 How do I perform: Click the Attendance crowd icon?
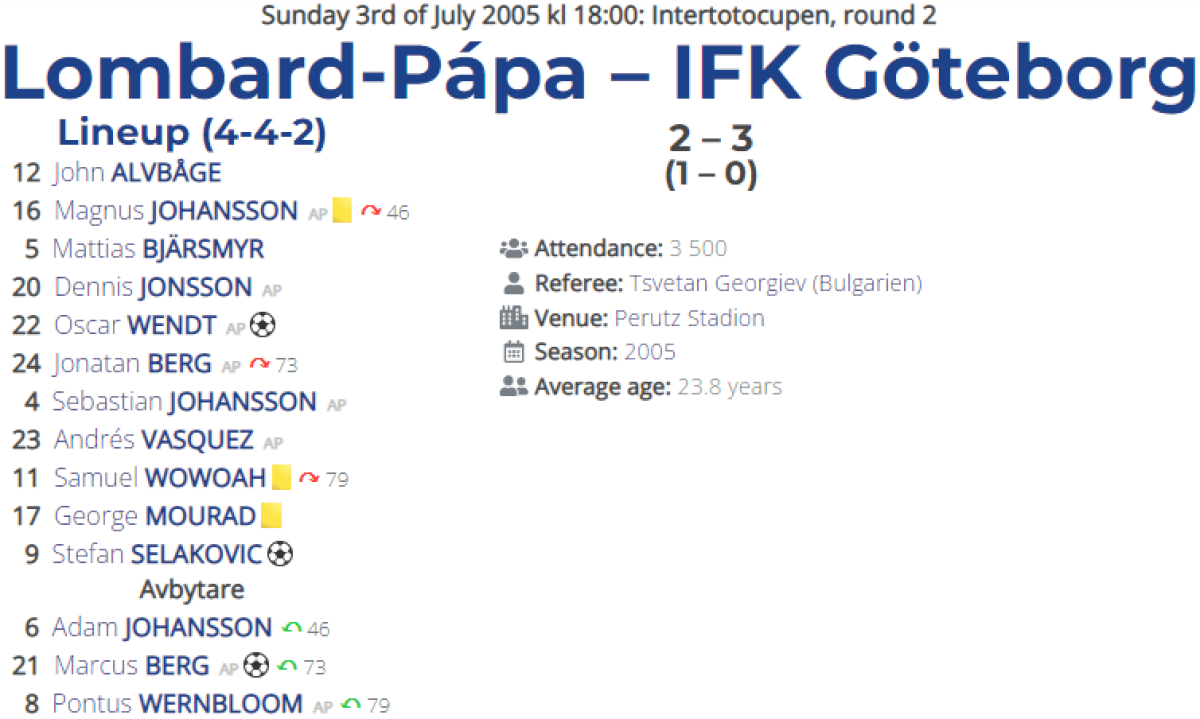[513, 248]
